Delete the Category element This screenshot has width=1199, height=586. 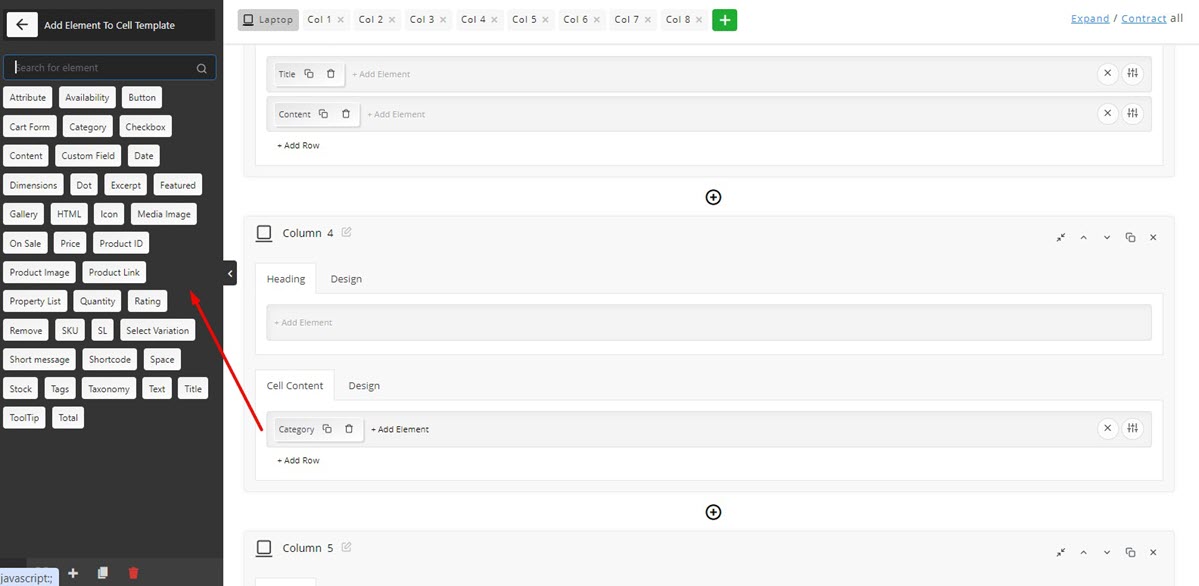tap(349, 429)
